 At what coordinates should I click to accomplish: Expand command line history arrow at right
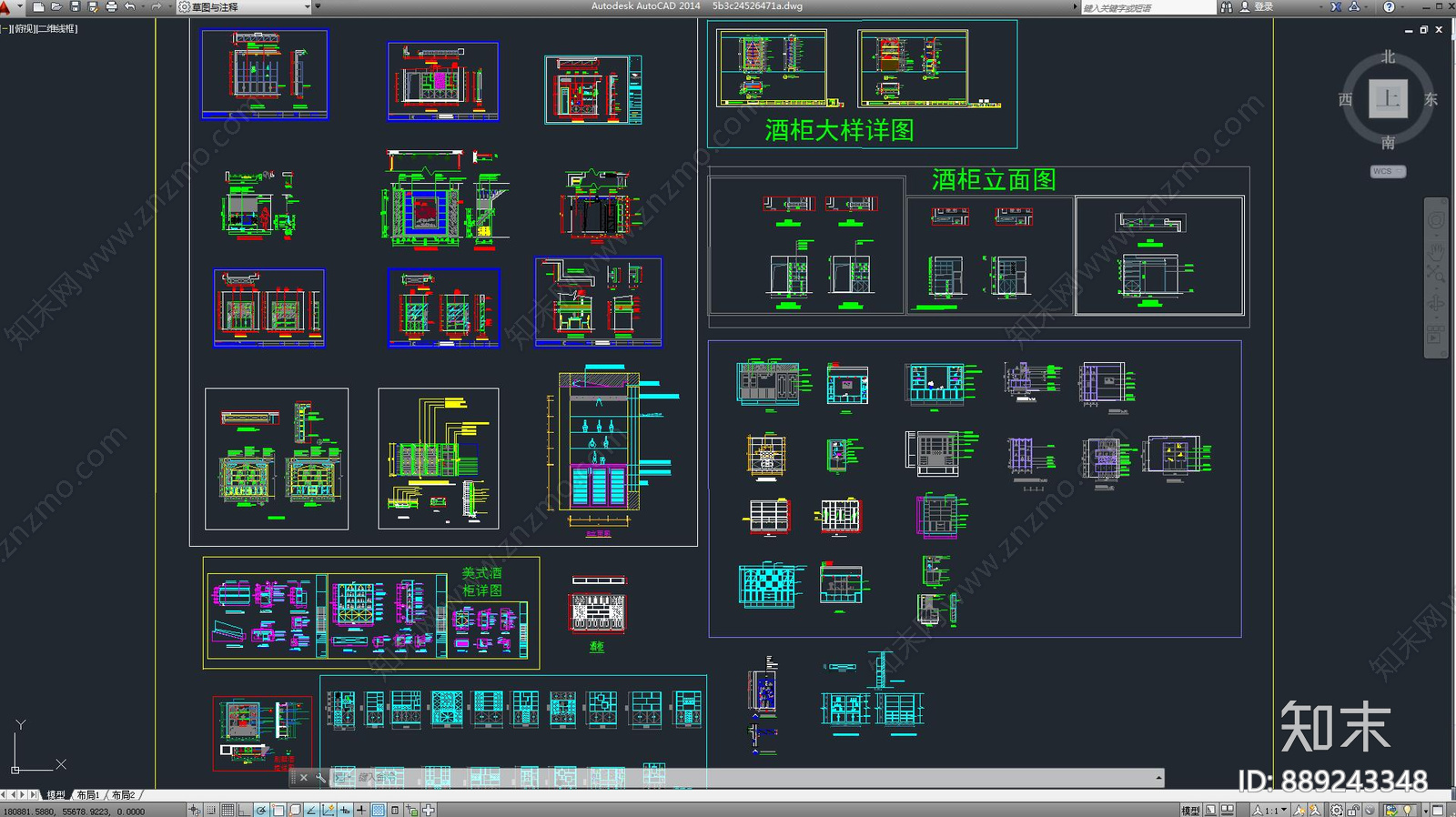click(x=1158, y=778)
